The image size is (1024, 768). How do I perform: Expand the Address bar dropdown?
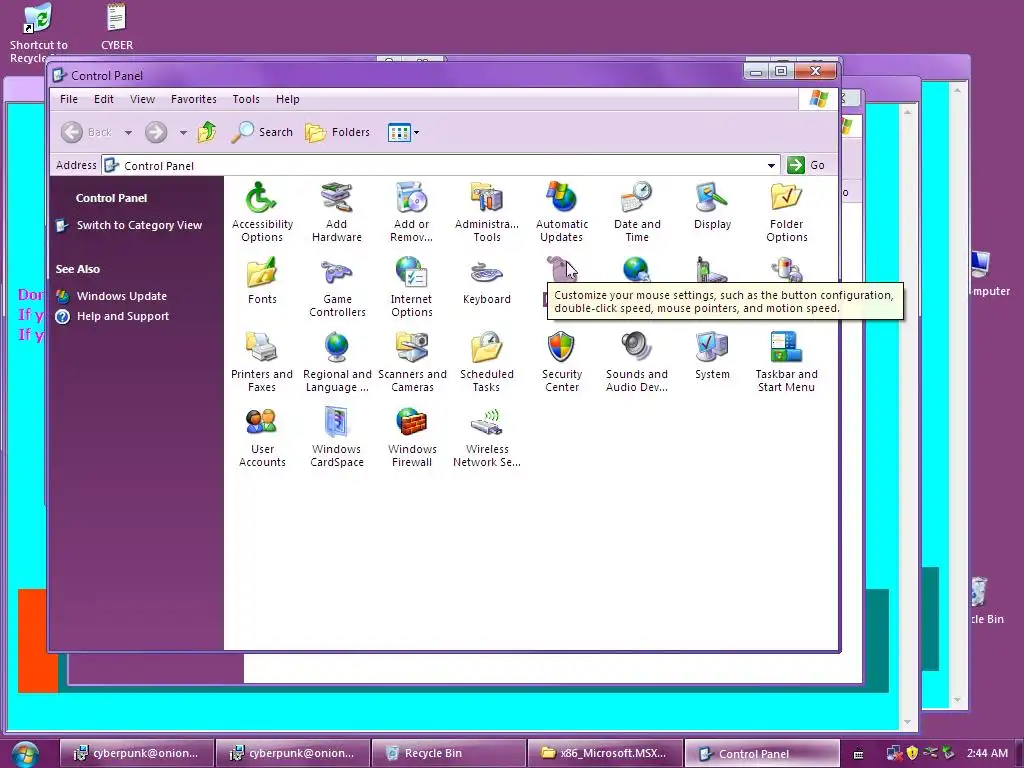tap(771, 165)
